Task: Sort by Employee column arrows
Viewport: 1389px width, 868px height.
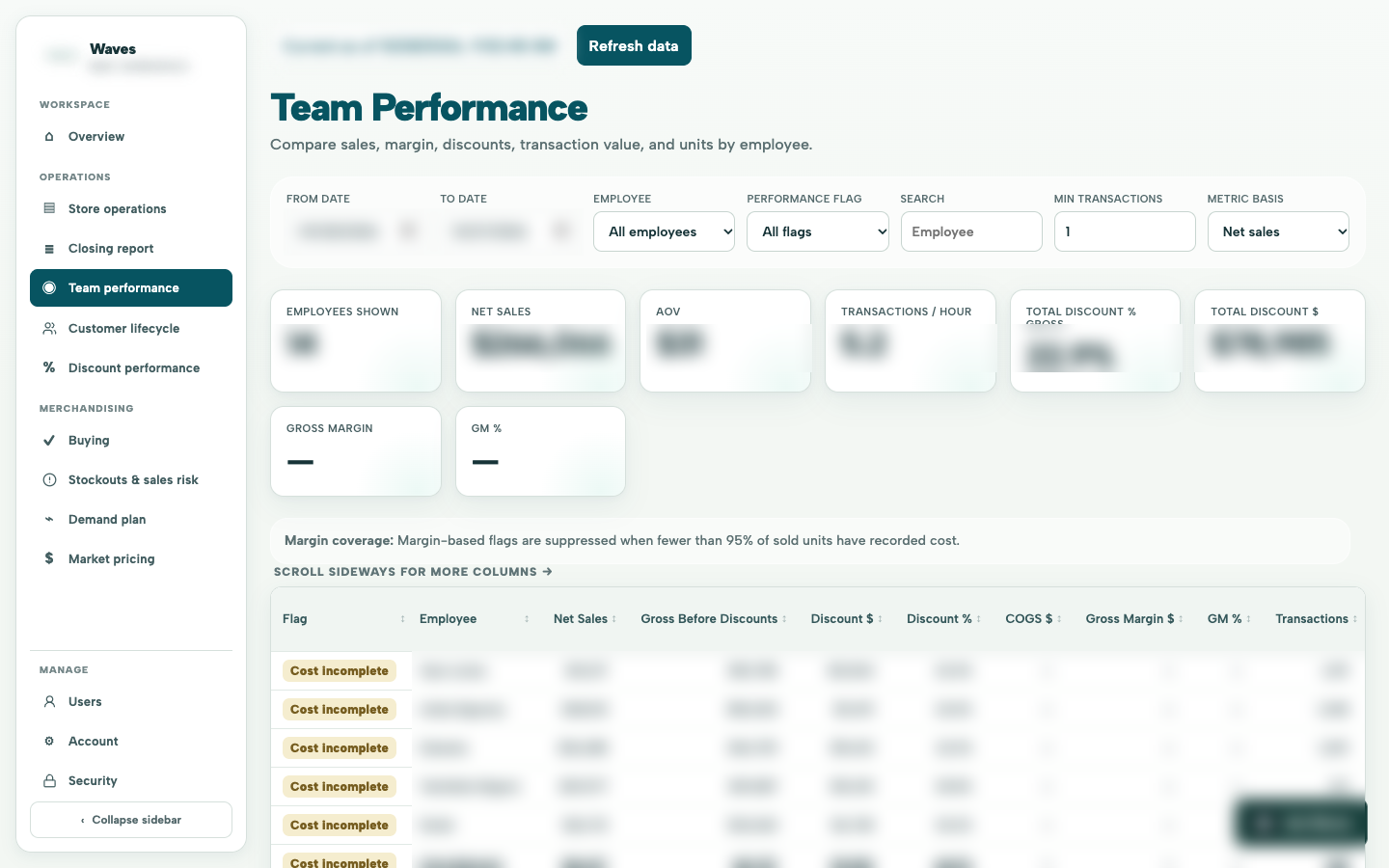Action: tap(527, 619)
